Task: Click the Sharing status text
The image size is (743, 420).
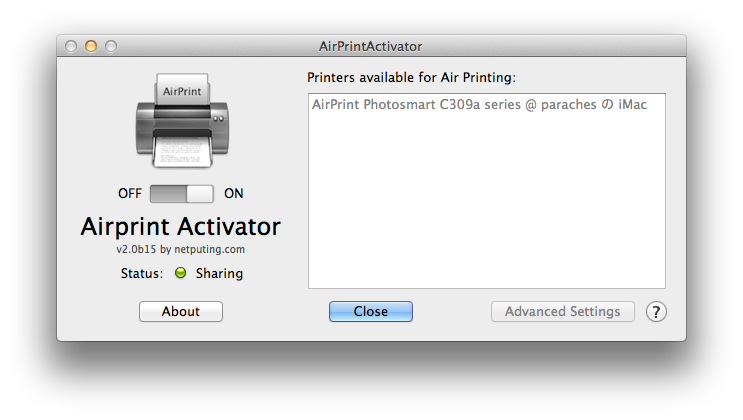Action: [219, 274]
